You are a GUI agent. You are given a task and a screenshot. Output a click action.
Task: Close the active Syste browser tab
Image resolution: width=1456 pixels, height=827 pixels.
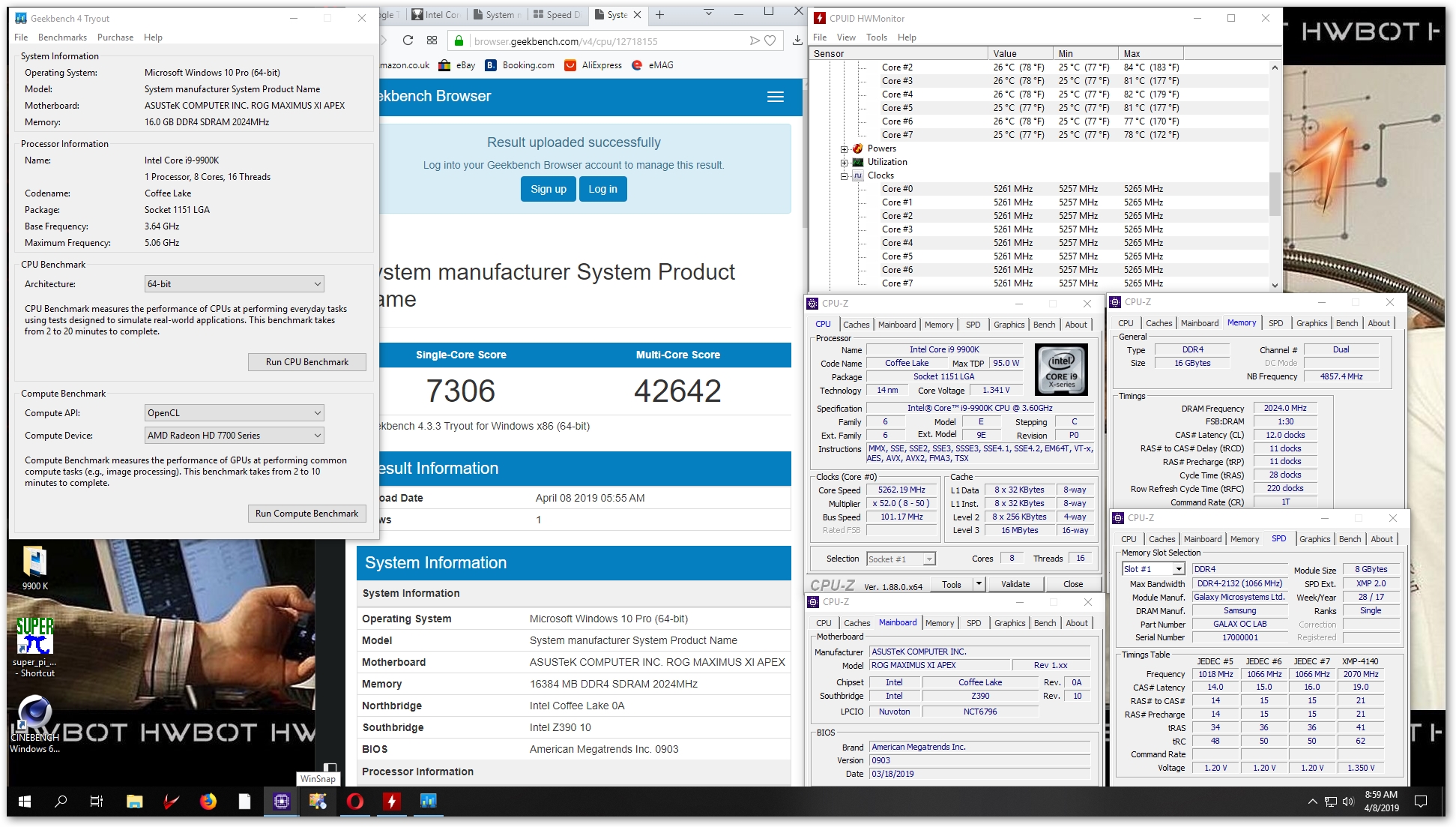pos(637,14)
